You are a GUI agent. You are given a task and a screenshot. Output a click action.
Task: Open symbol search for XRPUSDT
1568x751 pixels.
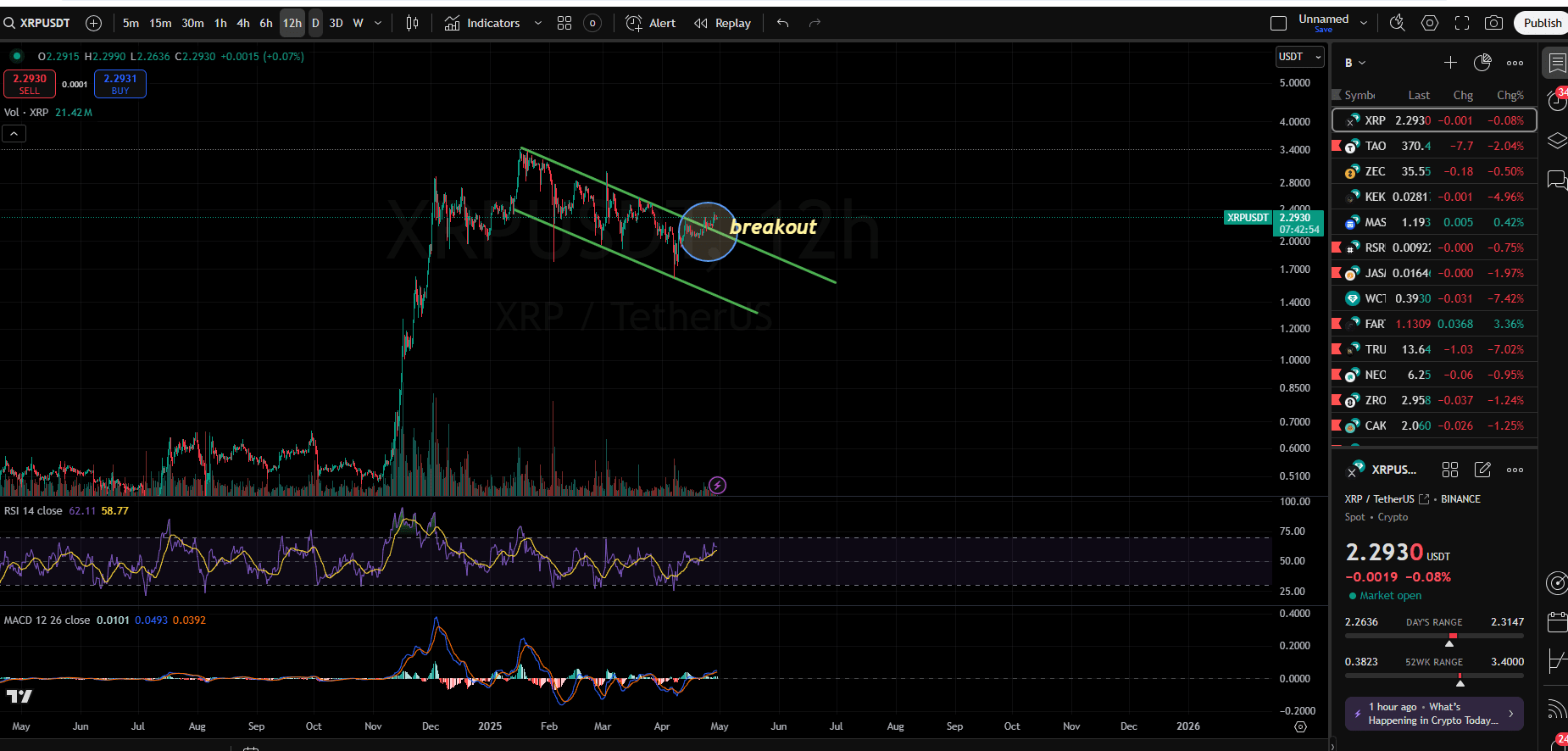coord(37,23)
